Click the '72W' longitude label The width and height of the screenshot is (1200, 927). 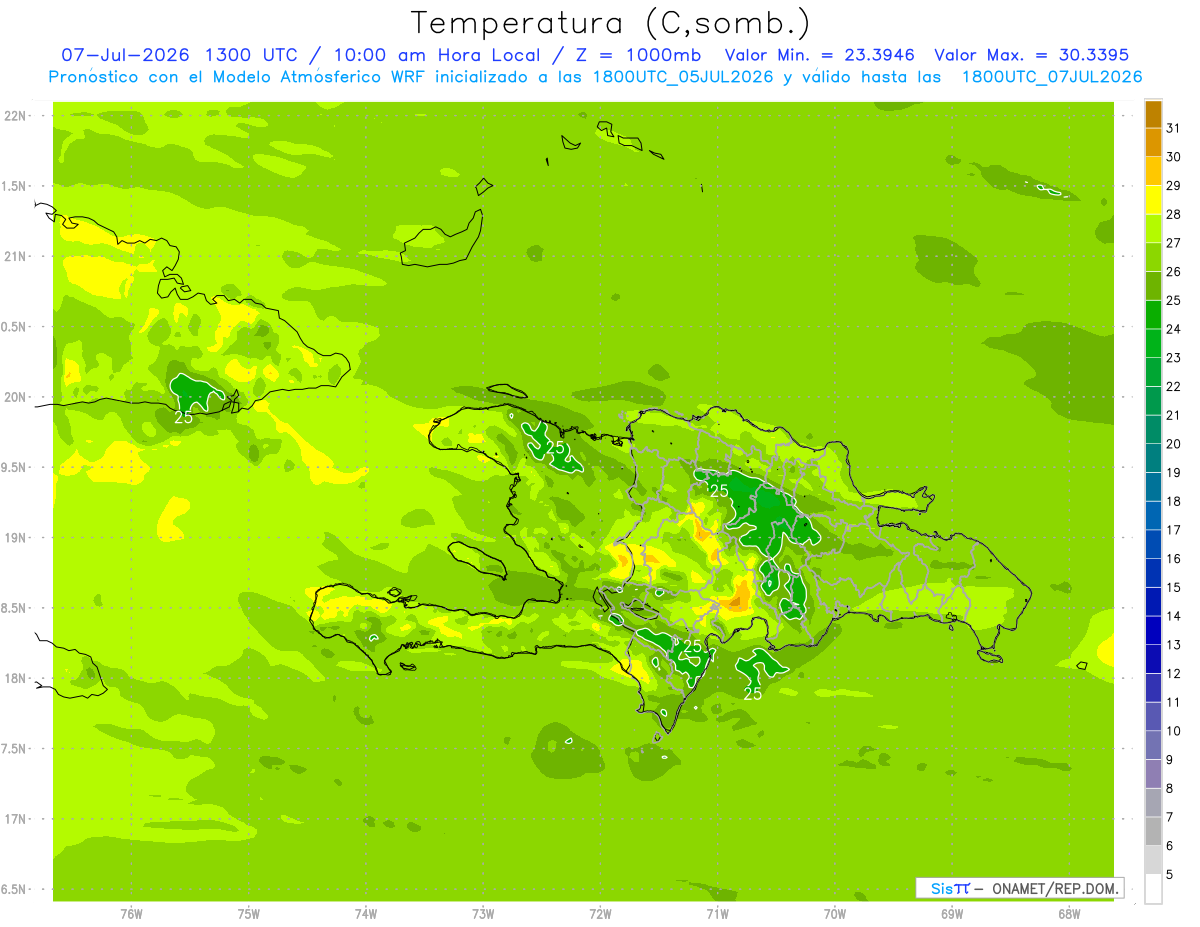pyautogui.click(x=600, y=913)
